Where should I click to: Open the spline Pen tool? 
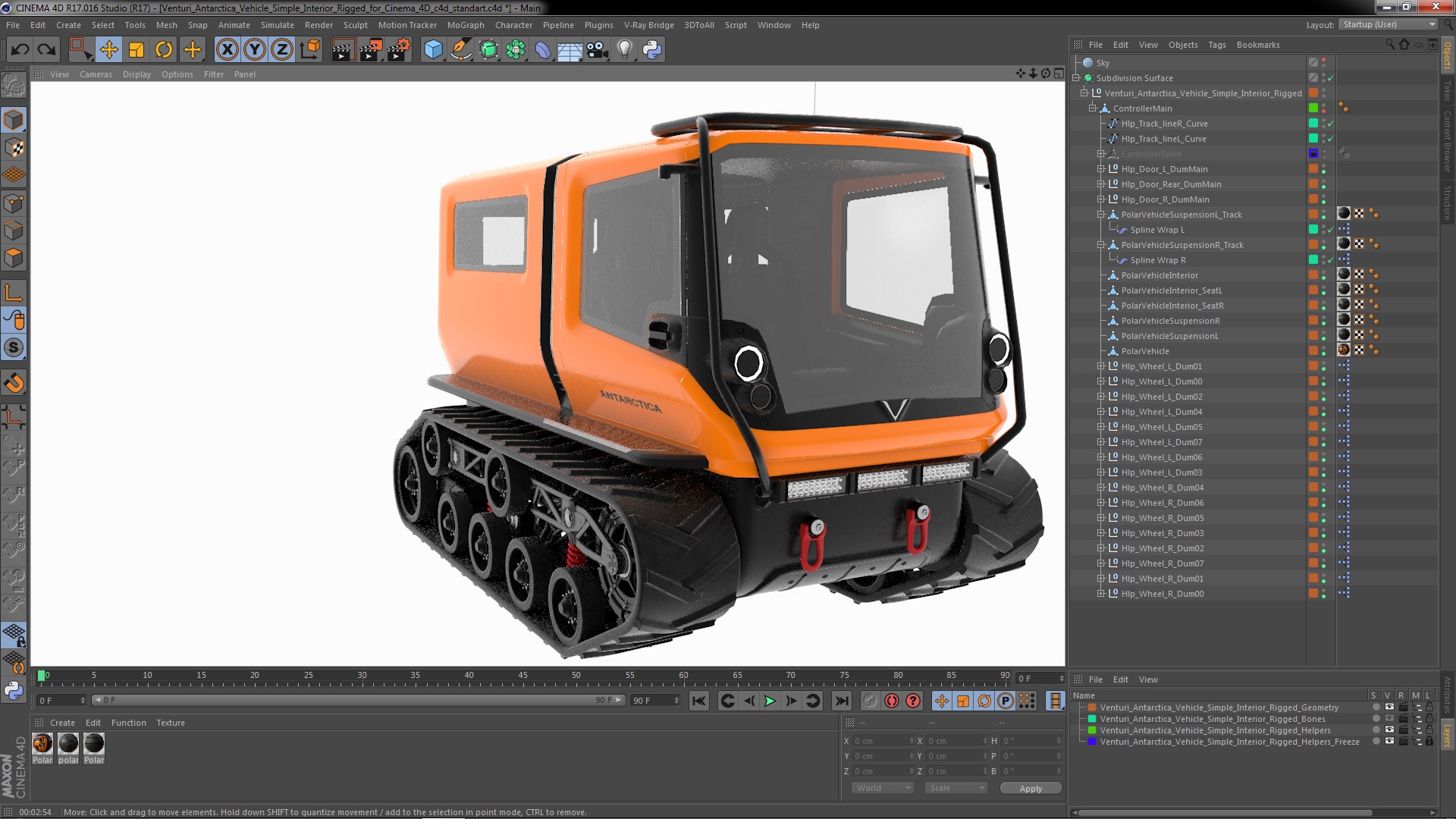[461, 50]
